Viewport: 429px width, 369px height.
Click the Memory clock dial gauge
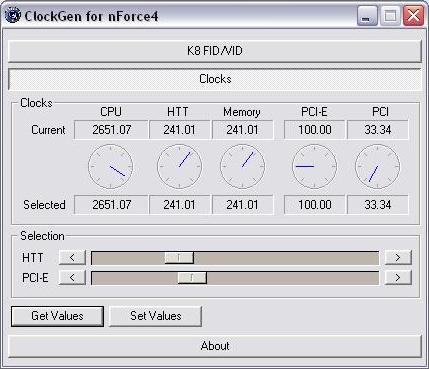click(243, 166)
